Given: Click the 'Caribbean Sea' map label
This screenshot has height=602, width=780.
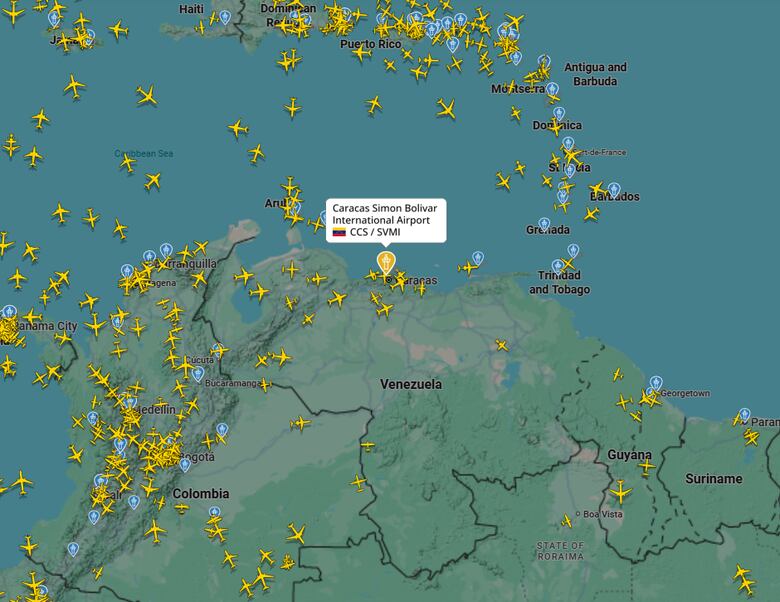Looking at the screenshot, I should point(144,153).
